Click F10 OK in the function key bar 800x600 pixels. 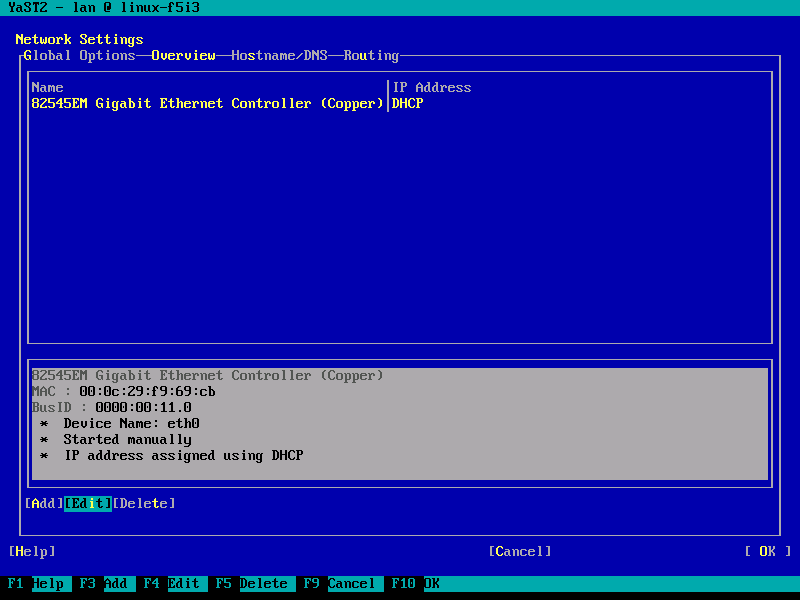point(416,584)
